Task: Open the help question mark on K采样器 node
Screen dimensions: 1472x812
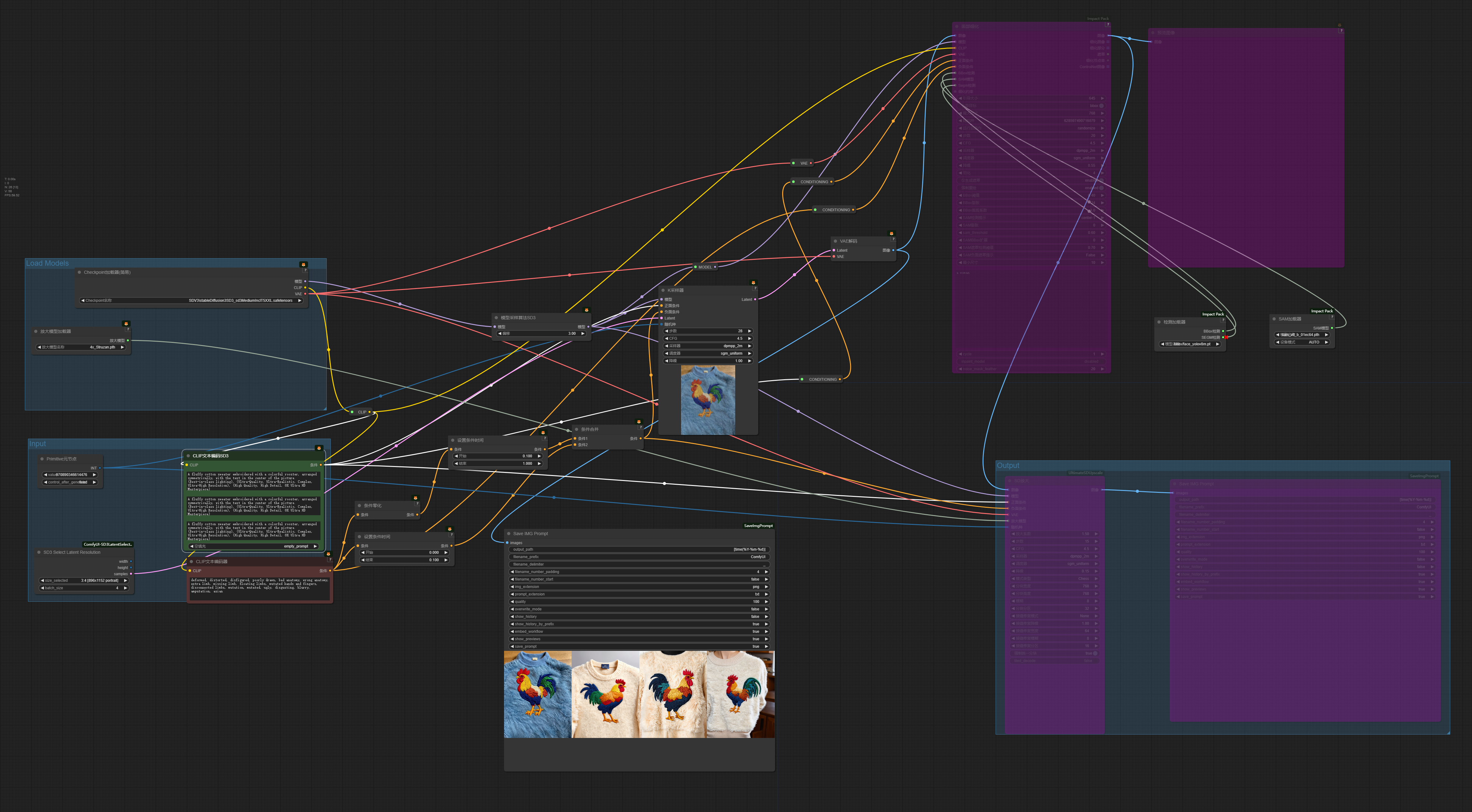Action: [x=755, y=288]
